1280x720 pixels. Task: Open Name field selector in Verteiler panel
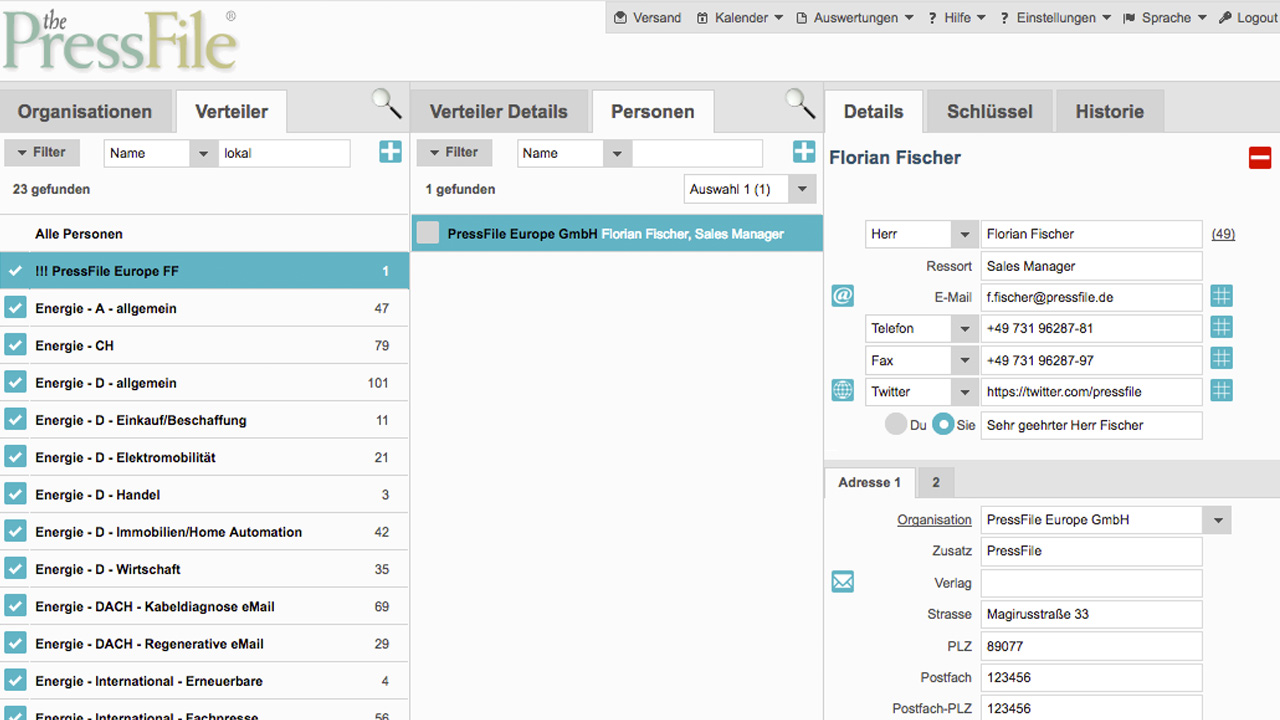[x=161, y=153]
